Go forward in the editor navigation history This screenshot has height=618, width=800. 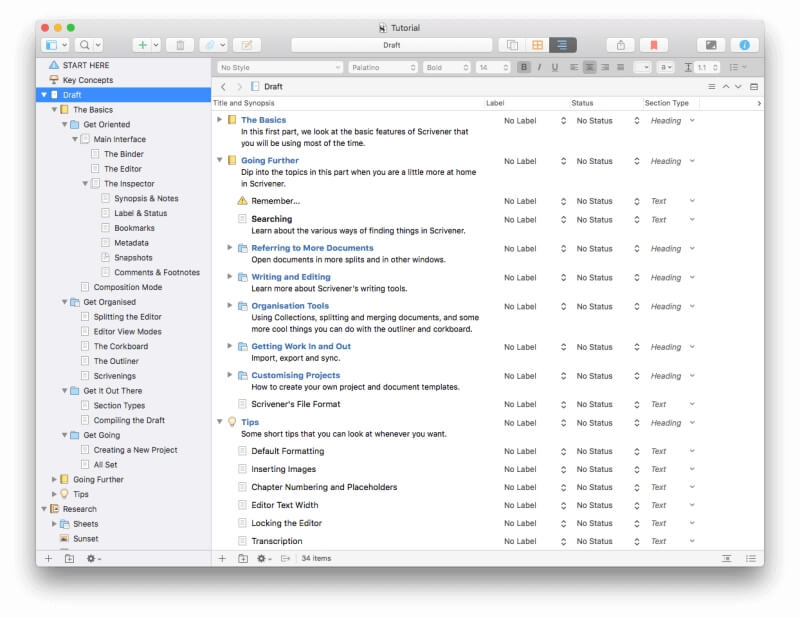(239, 87)
